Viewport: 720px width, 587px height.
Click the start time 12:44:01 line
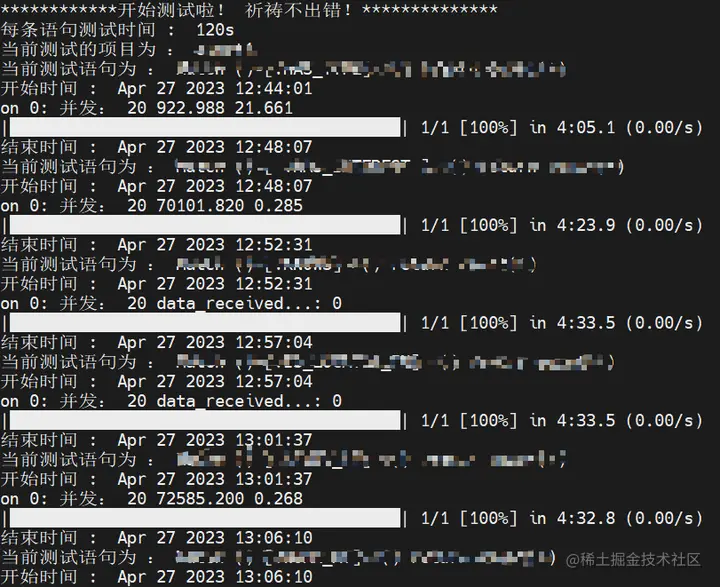(x=157, y=88)
